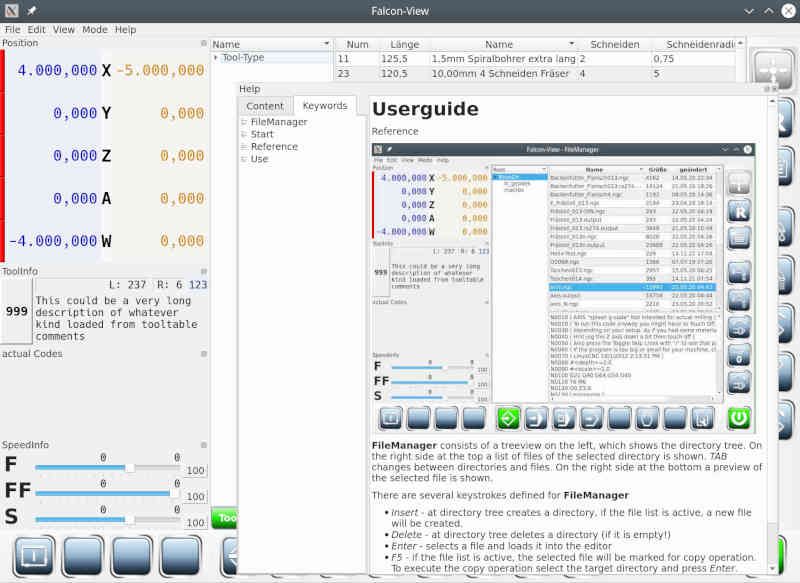
Task: Expand the FileManager help entry
Action: click(x=243, y=122)
